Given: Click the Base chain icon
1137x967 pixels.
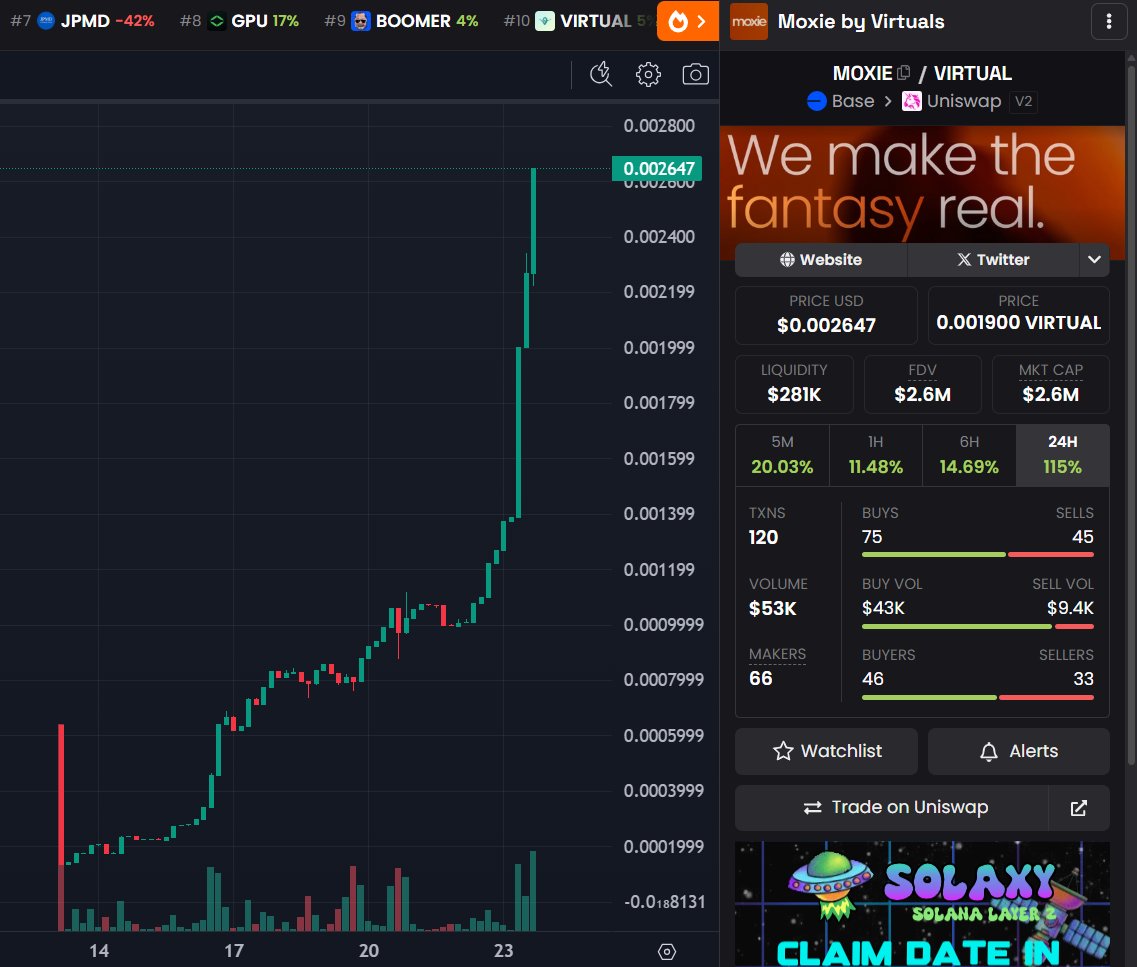Looking at the screenshot, I should coord(816,101).
